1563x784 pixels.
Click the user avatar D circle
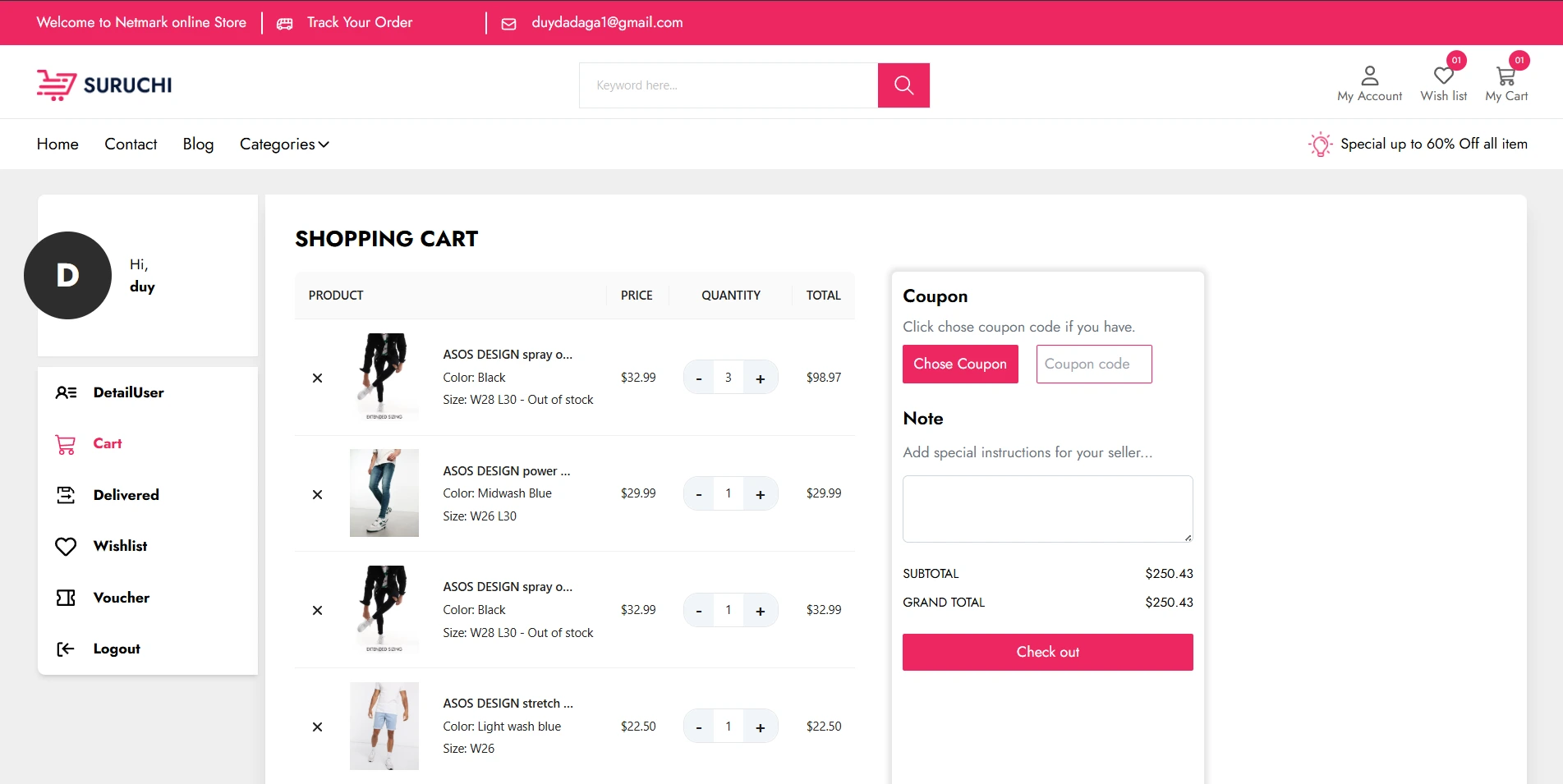[67, 275]
